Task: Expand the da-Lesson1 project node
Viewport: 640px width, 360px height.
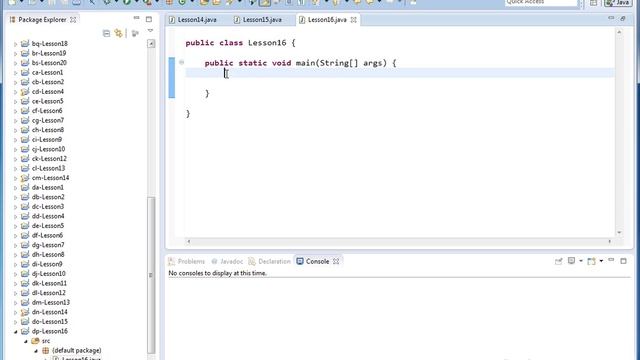Action: [x=16, y=188]
